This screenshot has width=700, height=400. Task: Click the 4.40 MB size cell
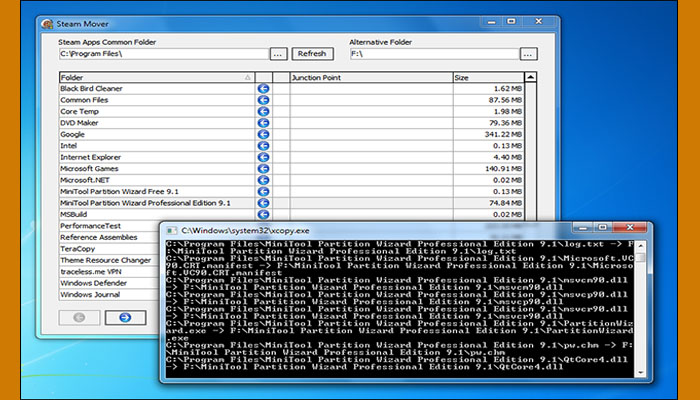coord(489,157)
